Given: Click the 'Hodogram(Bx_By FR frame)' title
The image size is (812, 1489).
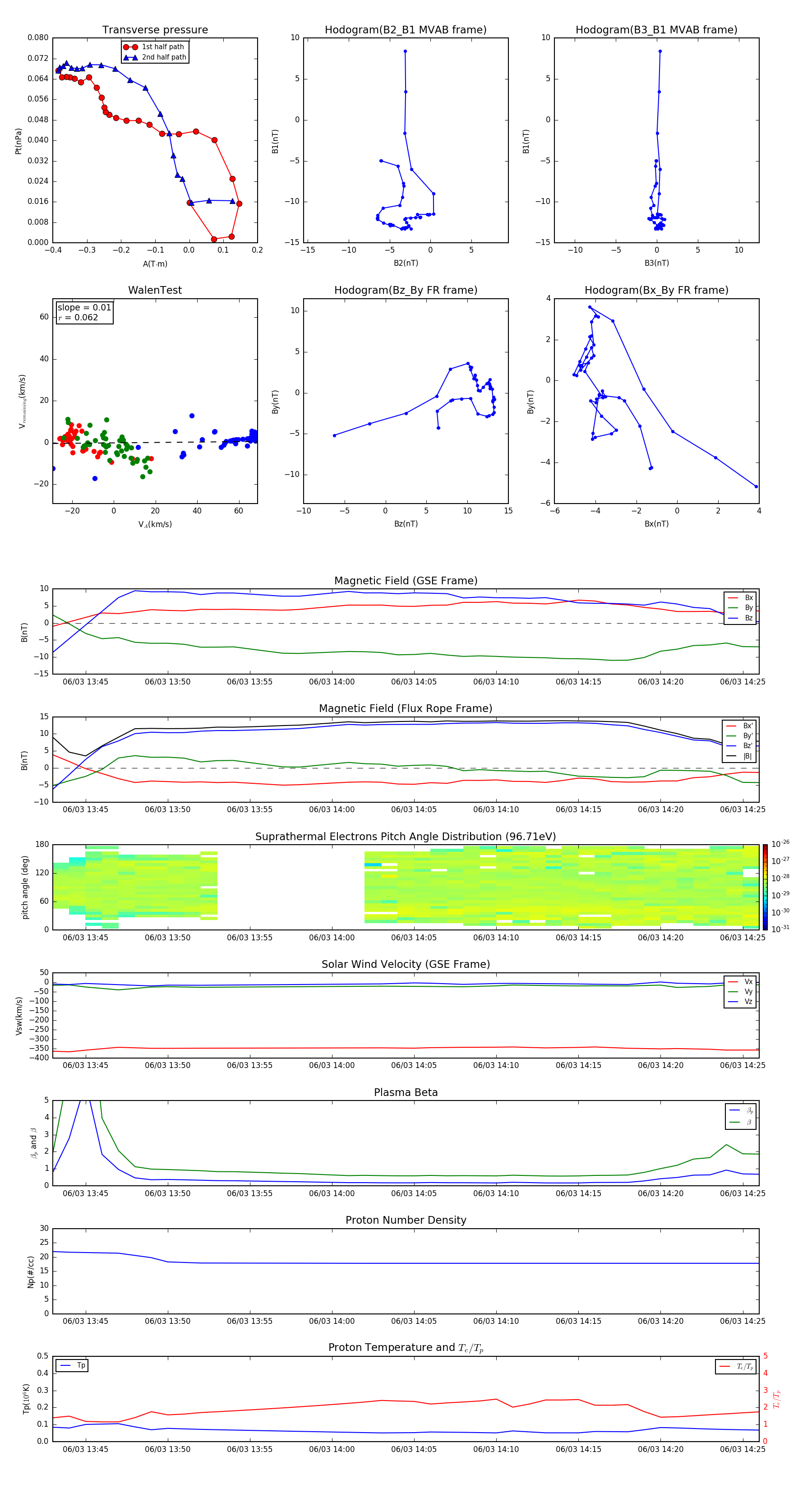Looking at the screenshot, I should coord(656,290).
